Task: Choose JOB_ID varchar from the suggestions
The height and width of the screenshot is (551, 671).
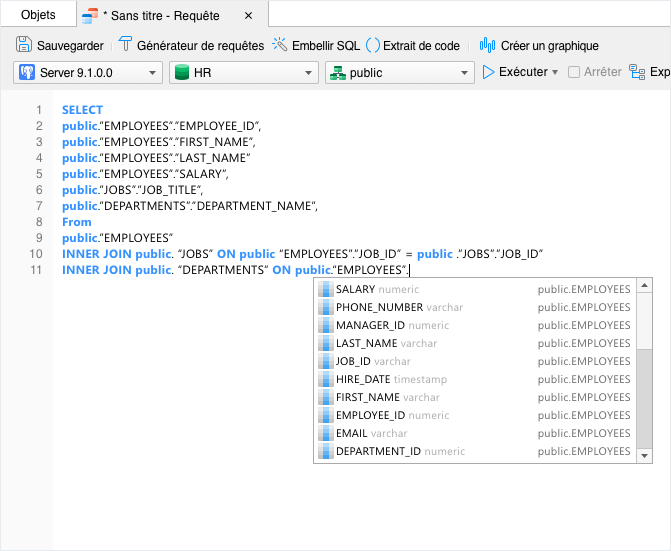Action: click(475, 361)
